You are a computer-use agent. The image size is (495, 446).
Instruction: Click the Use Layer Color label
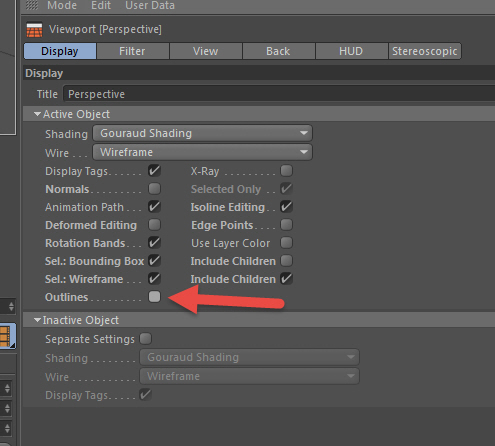tap(230, 243)
